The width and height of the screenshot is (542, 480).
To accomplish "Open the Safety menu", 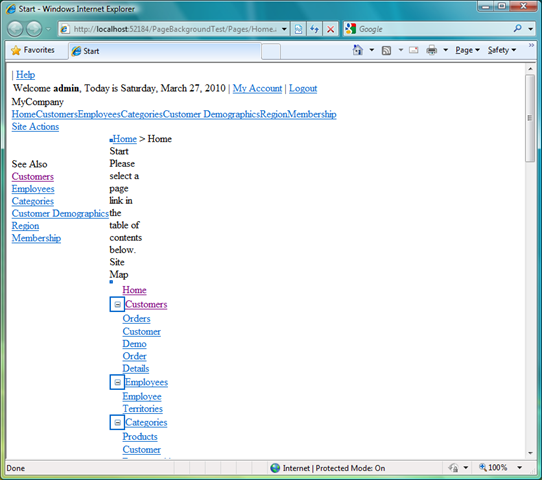I will 502,50.
